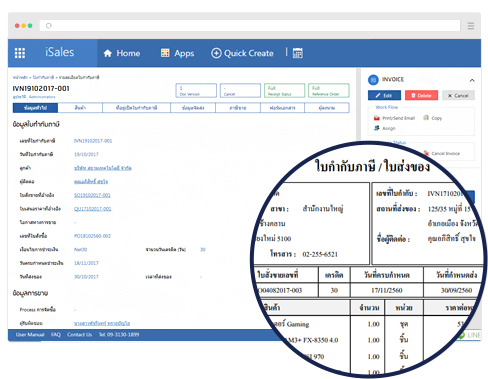Open the Doc Version status box
The width and height of the screenshot is (488, 379).
pos(196,90)
